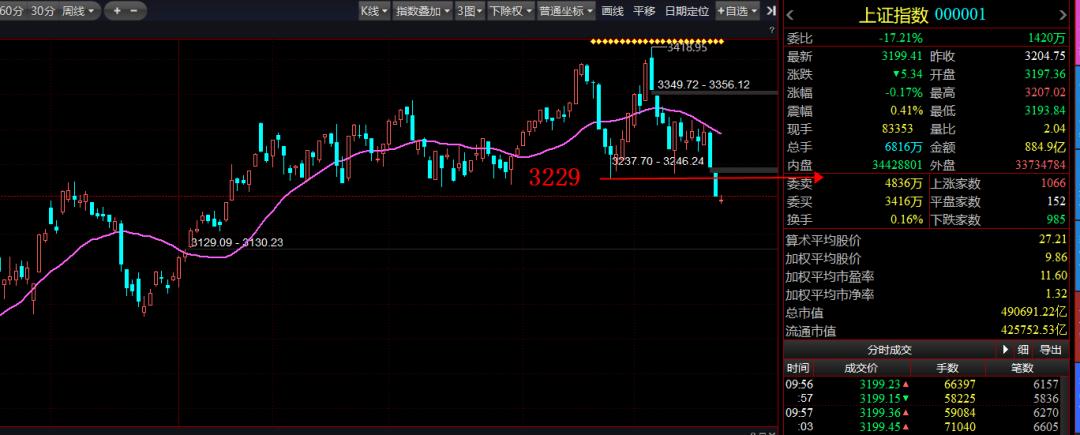Click the 分时成交 panel header
The height and width of the screenshot is (435, 1080).
pyautogui.click(x=889, y=350)
